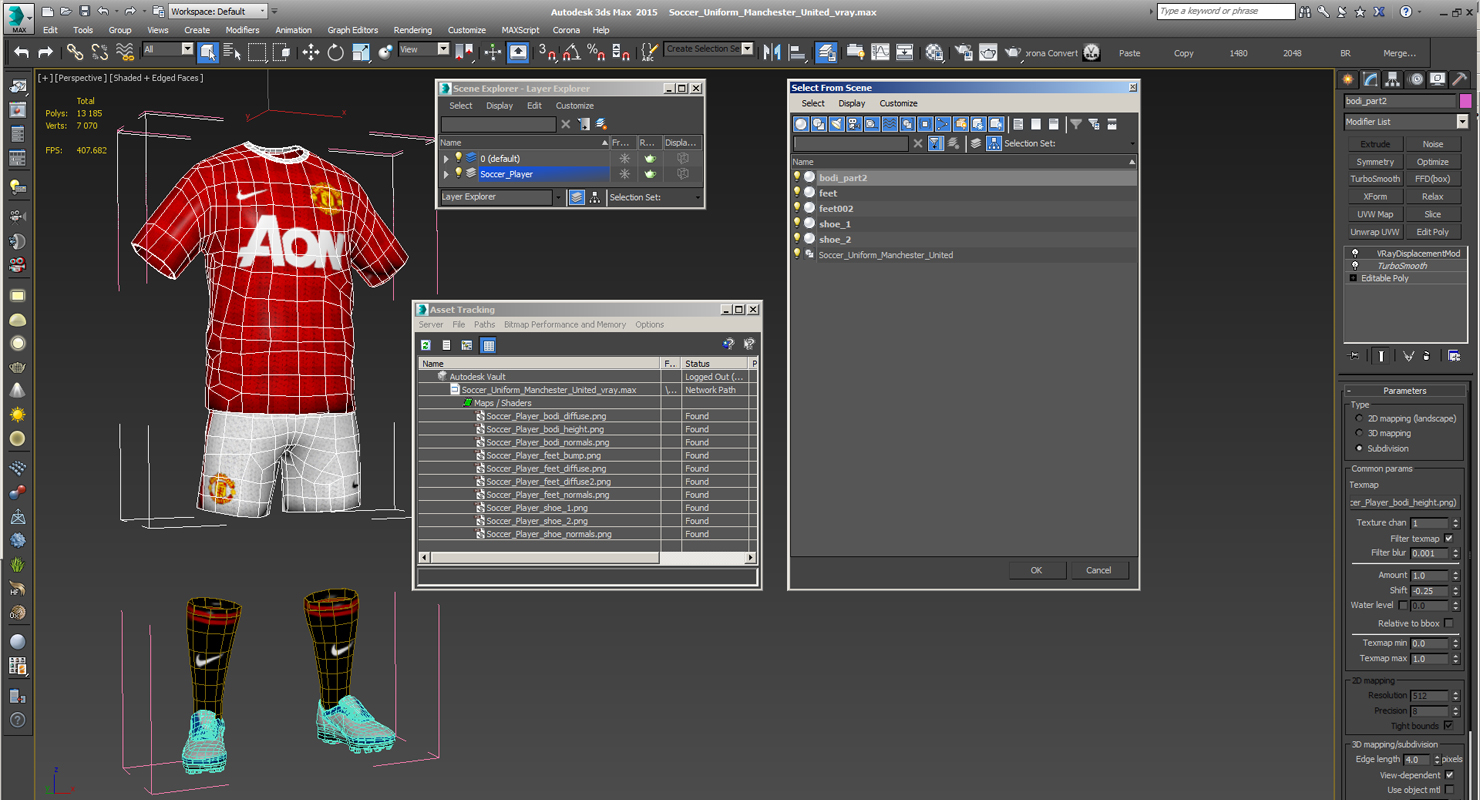Activate Bind to Space Warp tool

[125, 52]
